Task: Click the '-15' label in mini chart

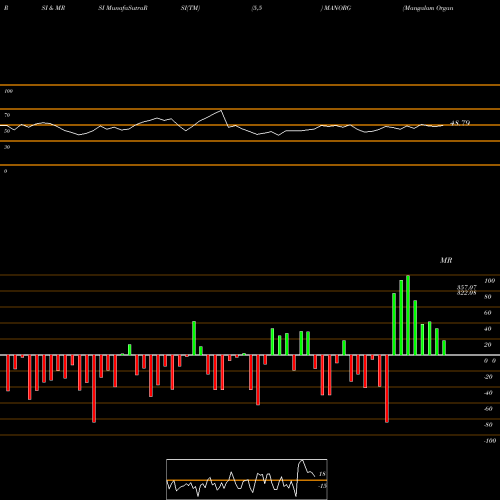Action: coord(322,486)
